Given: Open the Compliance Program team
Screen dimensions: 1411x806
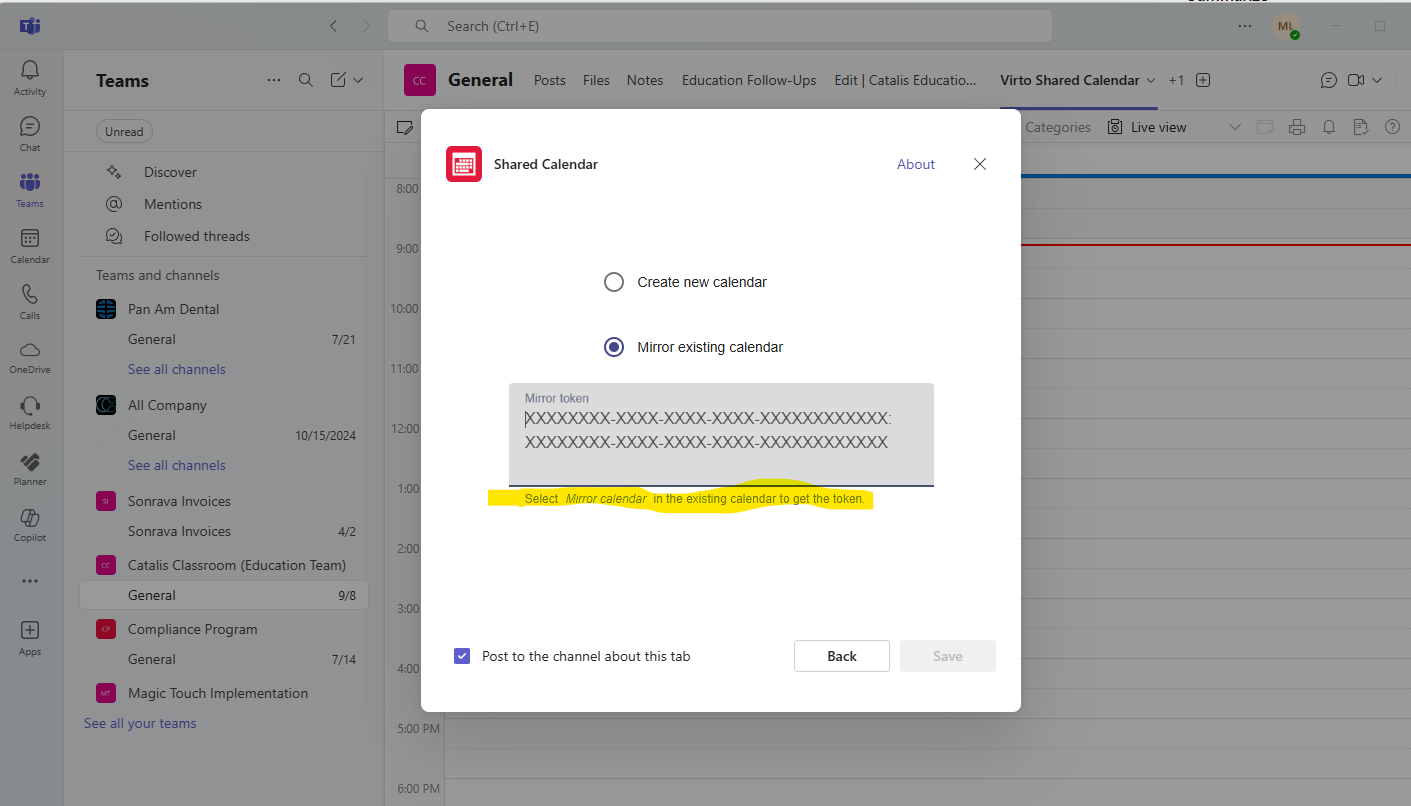Looking at the screenshot, I should click(x=193, y=629).
